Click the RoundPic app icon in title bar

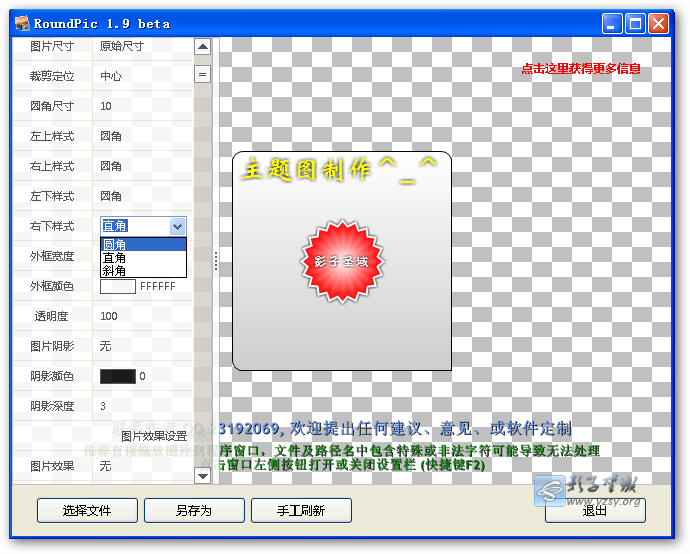[x=20, y=23]
